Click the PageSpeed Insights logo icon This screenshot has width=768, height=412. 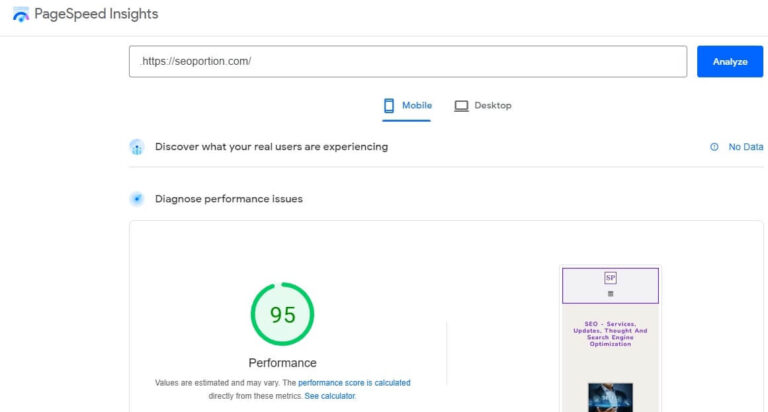pyautogui.click(x=21, y=14)
